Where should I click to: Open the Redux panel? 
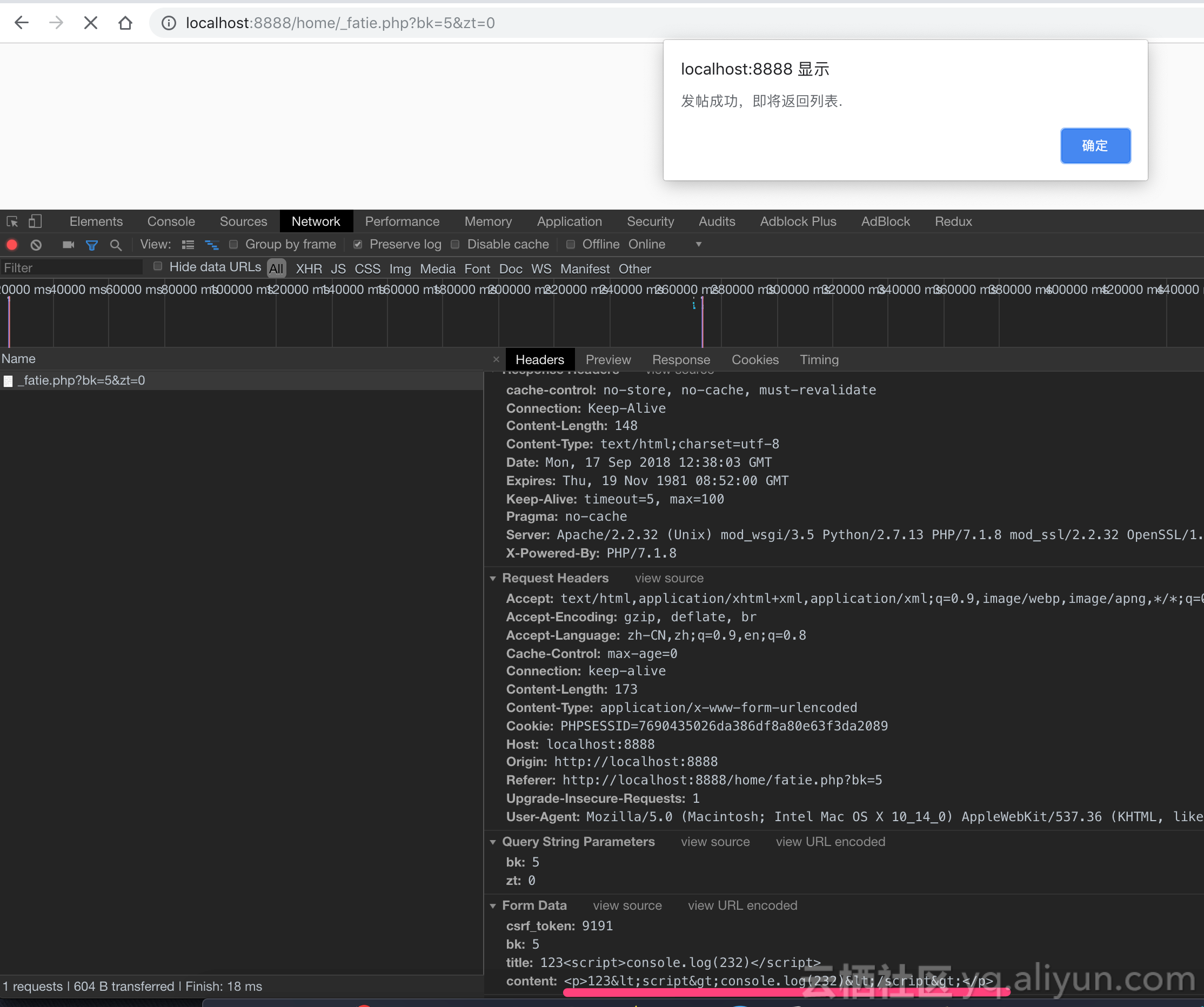953,221
